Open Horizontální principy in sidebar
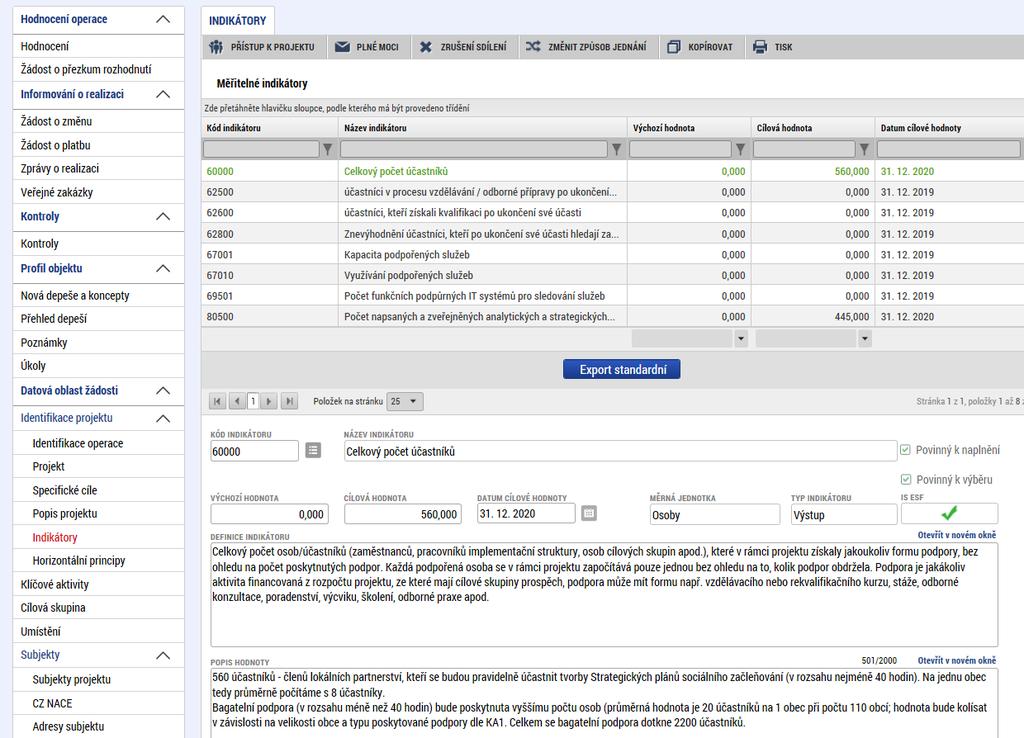This screenshot has width=1024, height=738. click(x=79, y=561)
